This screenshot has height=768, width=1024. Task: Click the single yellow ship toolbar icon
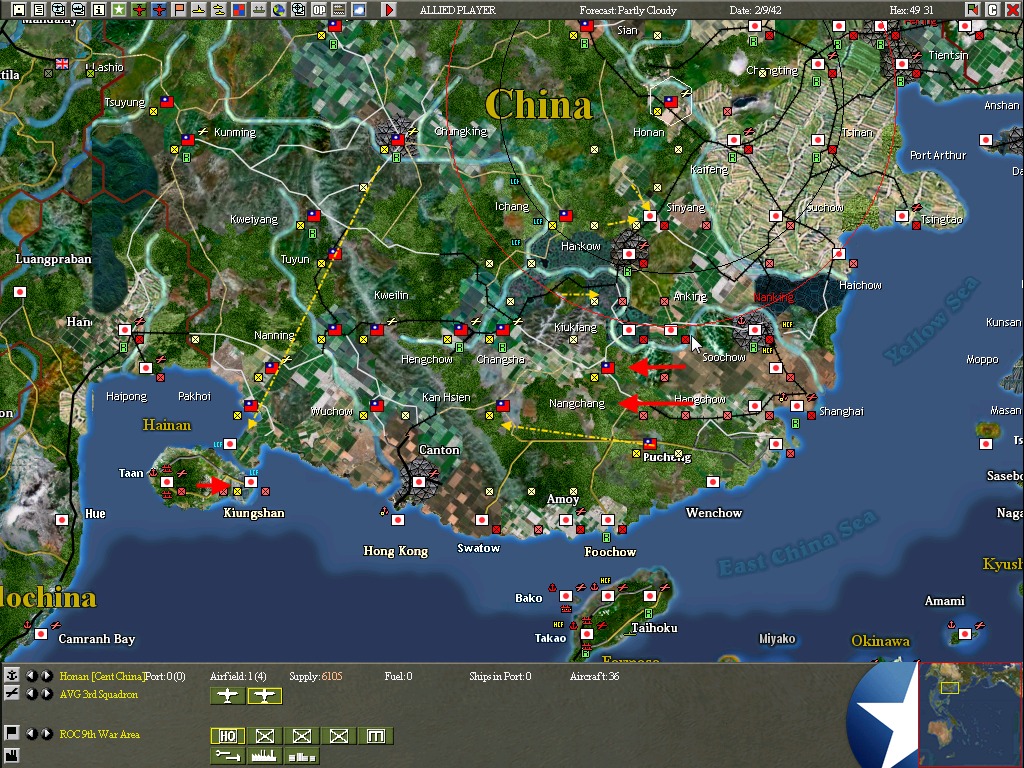pos(199,10)
